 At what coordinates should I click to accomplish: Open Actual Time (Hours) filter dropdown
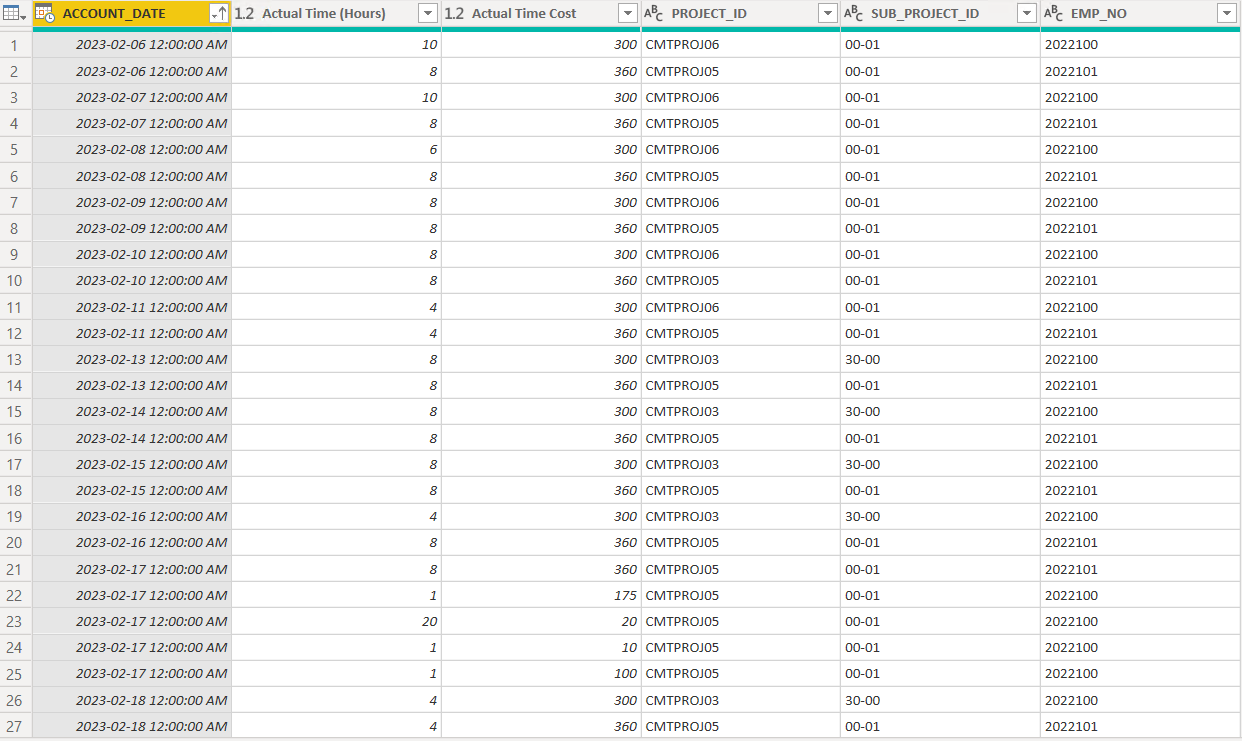(x=427, y=14)
